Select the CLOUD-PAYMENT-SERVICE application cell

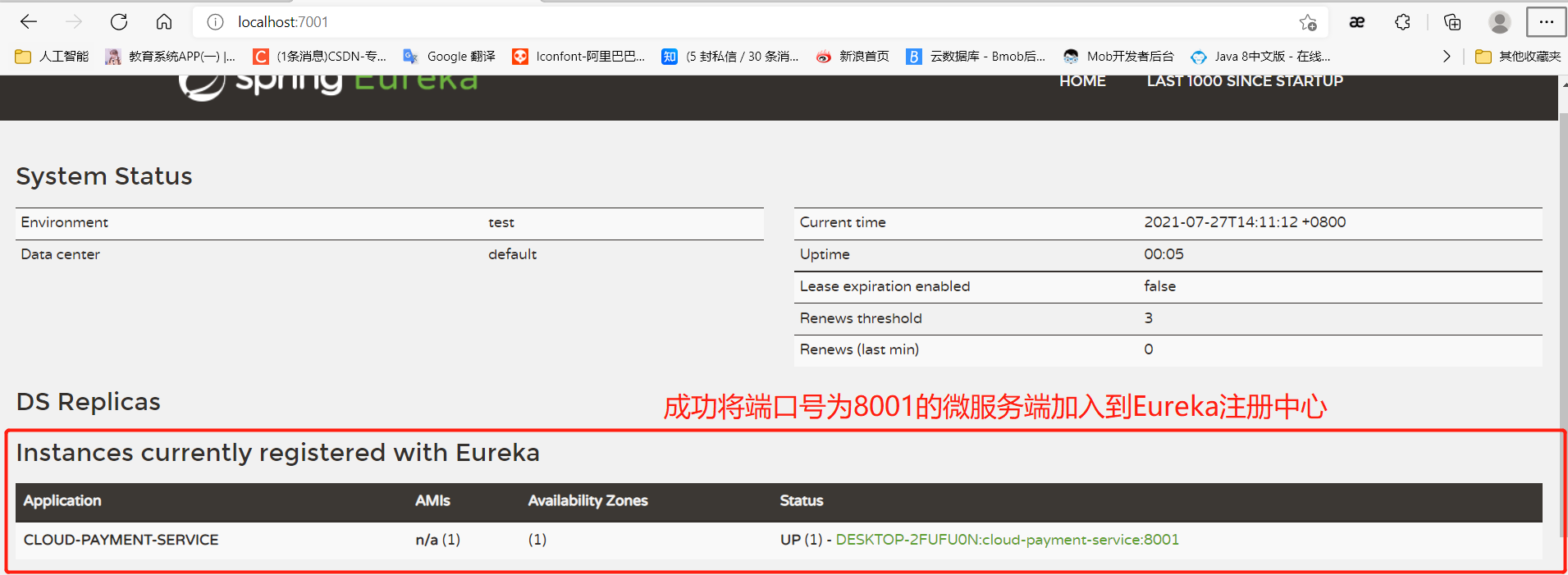pos(121,540)
